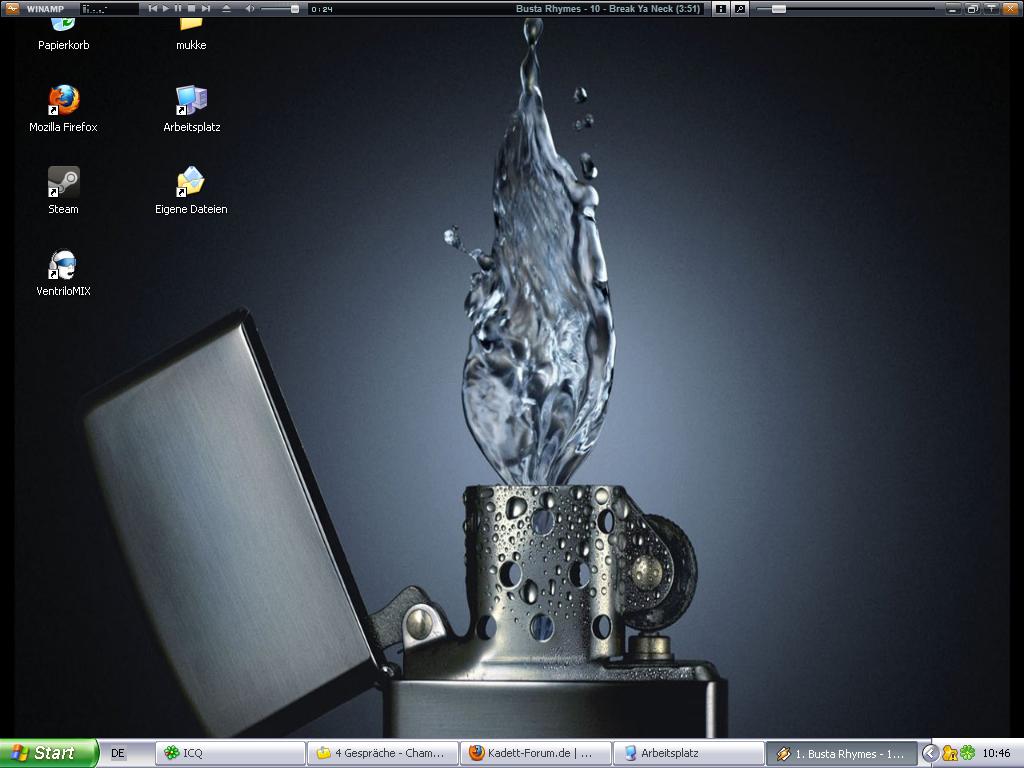This screenshot has height=768, width=1024.
Task: Select the Arbeitsplatz desktop icon
Action: pos(191,101)
